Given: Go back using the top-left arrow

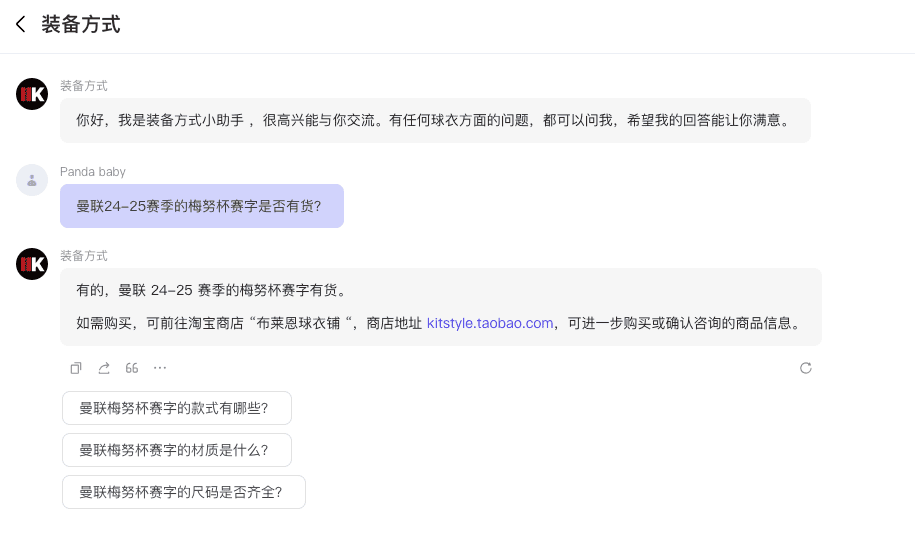Looking at the screenshot, I should pyautogui.click(x=20, y=25).
